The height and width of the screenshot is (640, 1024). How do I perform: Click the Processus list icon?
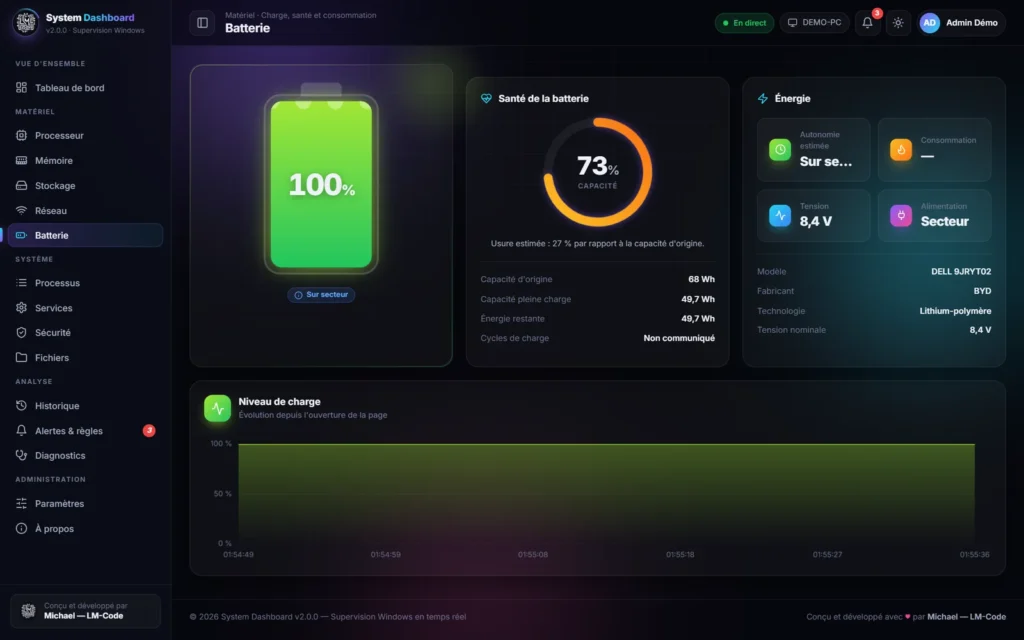click(x=22, y=283)
